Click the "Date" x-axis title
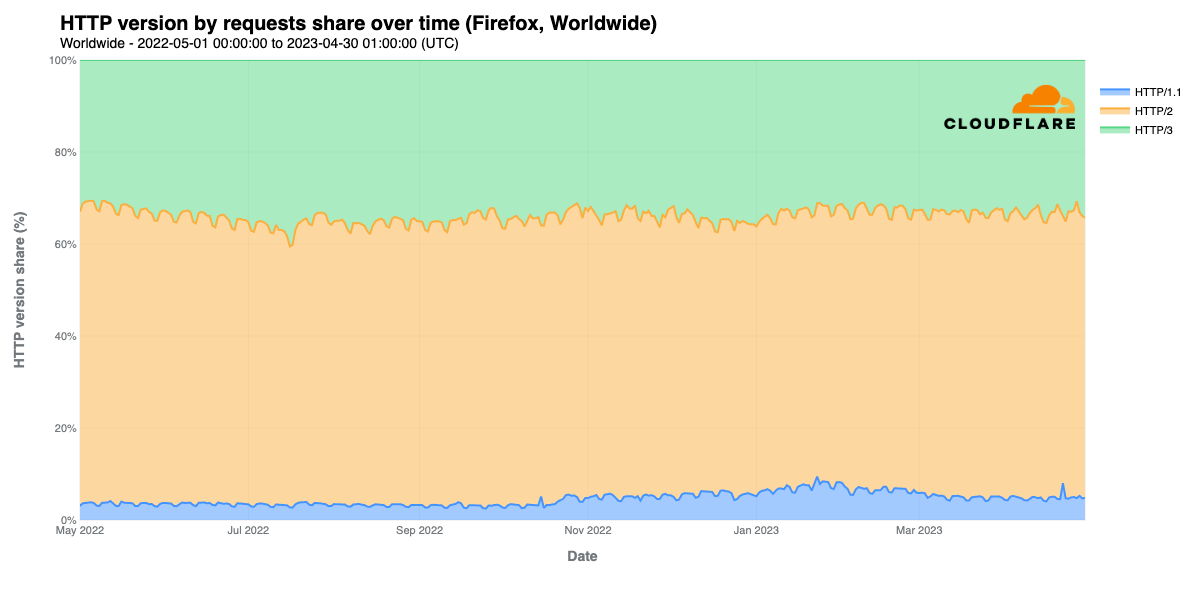The height and width of the screenshot is (600, 1200). click(582, 556)
